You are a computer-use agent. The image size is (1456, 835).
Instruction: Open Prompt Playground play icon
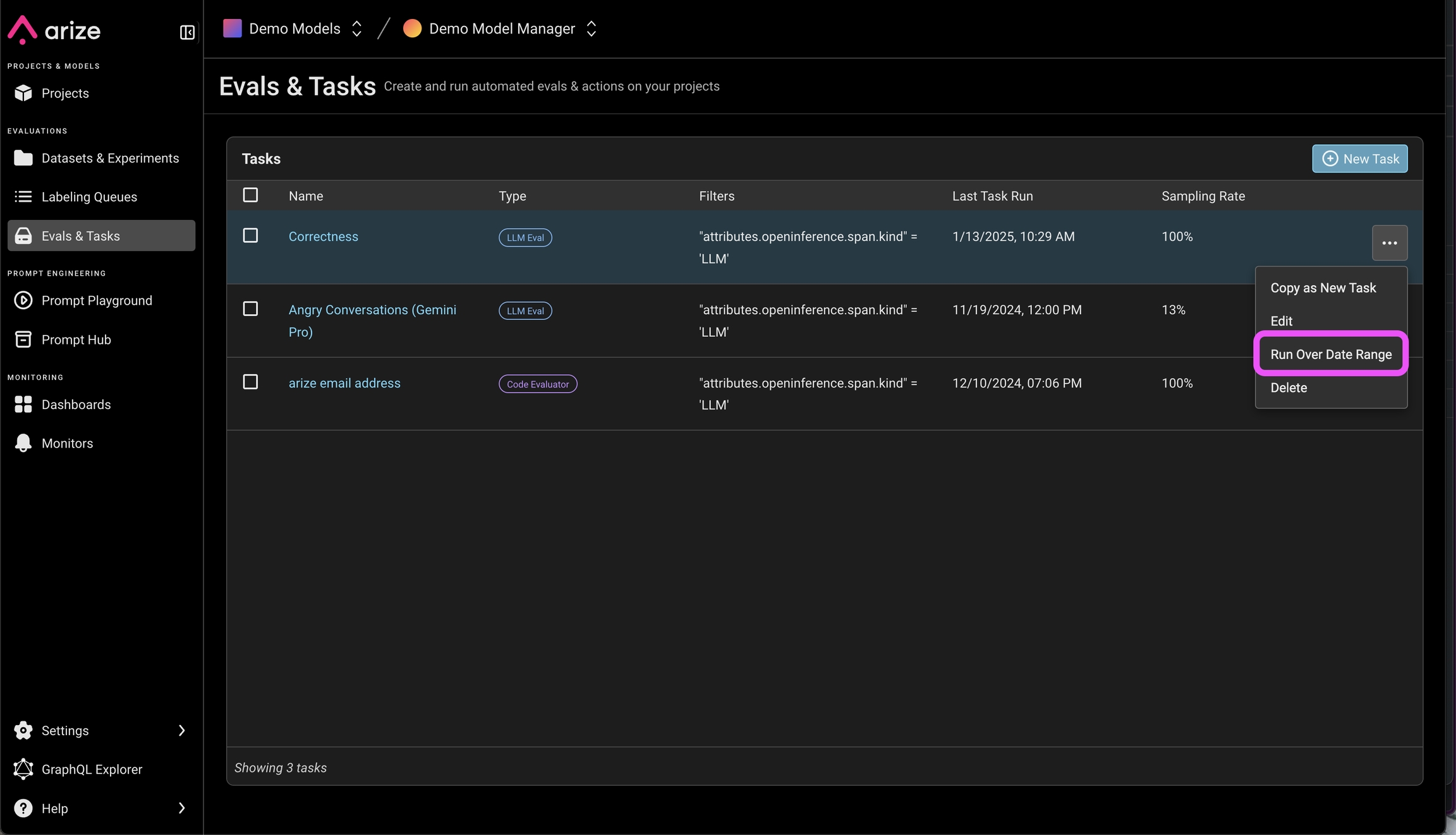pyautogui.click(x=23, y=300)
